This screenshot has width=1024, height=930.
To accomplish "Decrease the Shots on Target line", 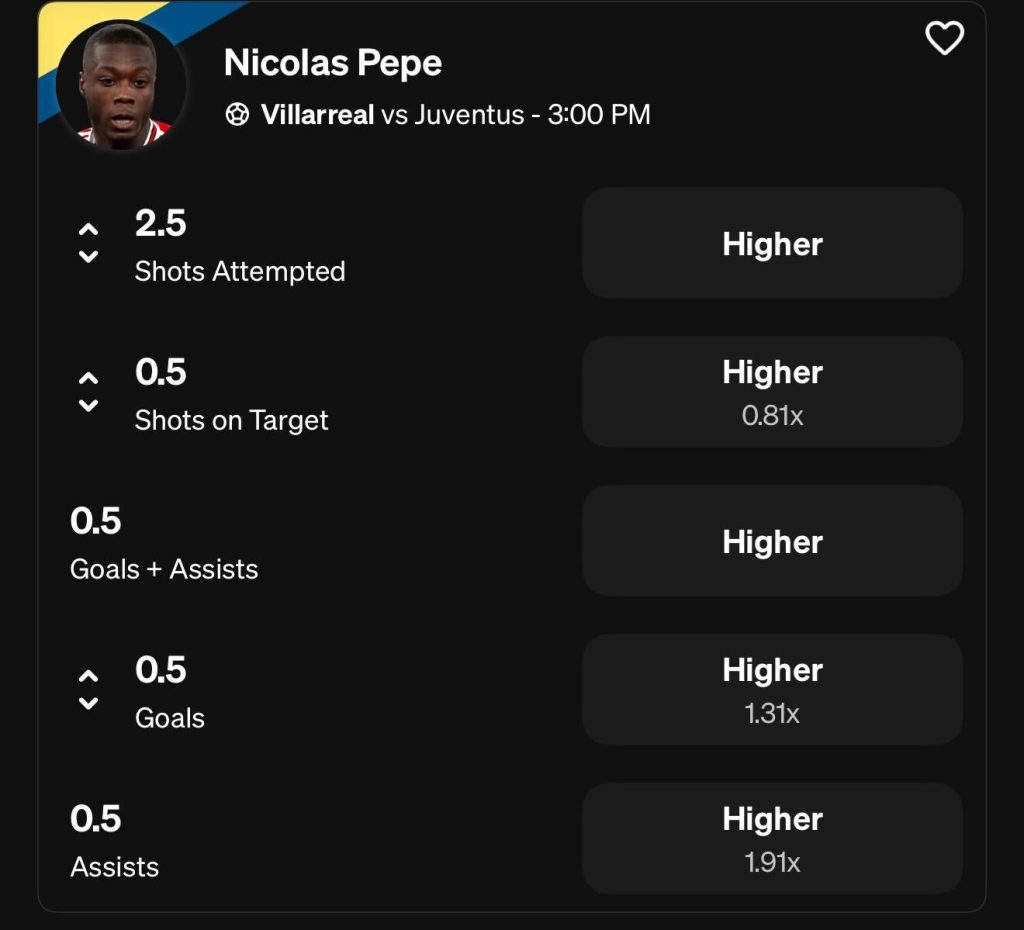I will (89, 406).
